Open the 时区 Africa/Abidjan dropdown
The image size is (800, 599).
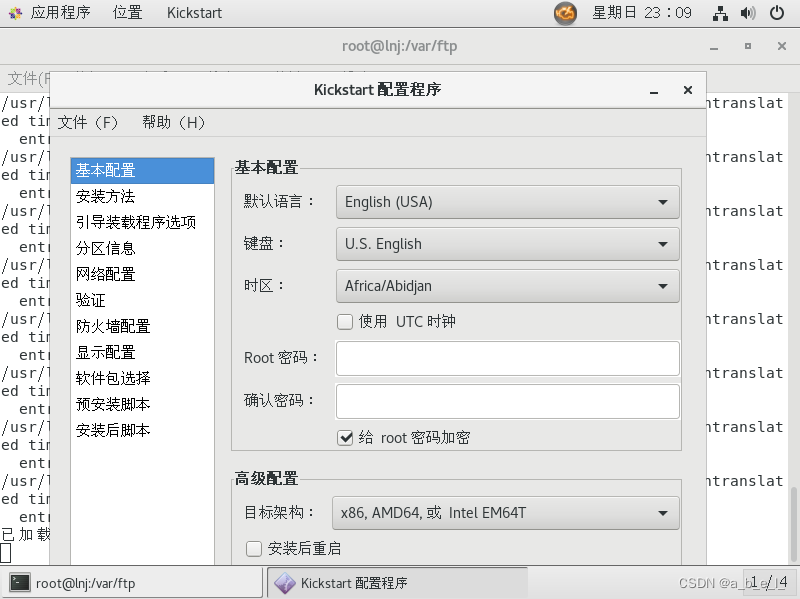pos(508,286)
